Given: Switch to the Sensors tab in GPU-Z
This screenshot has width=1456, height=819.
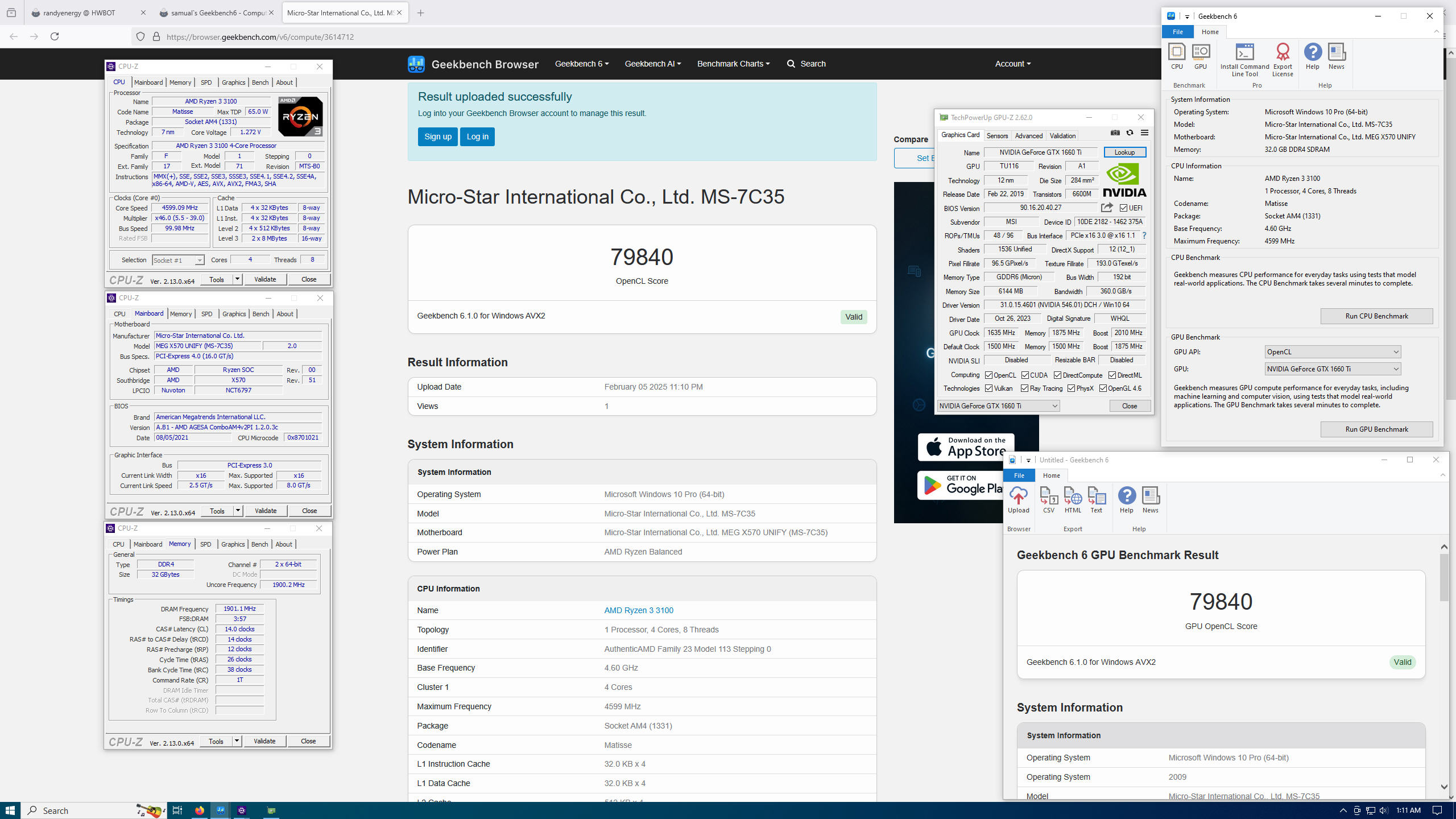Looking at the screenshot, I should tap(997, 136).
